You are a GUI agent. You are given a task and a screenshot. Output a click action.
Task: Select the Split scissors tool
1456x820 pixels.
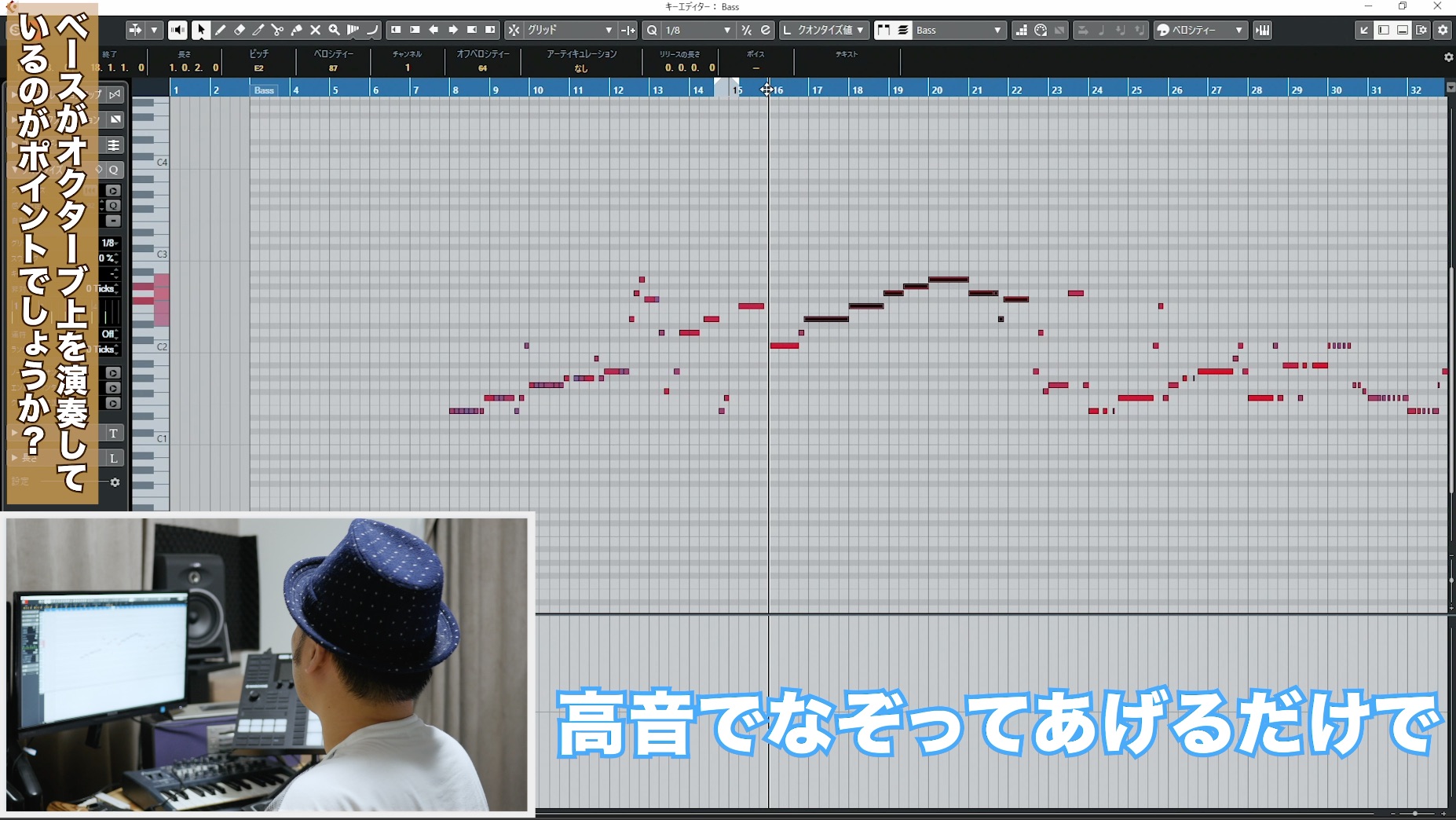(x=277, y=30)
